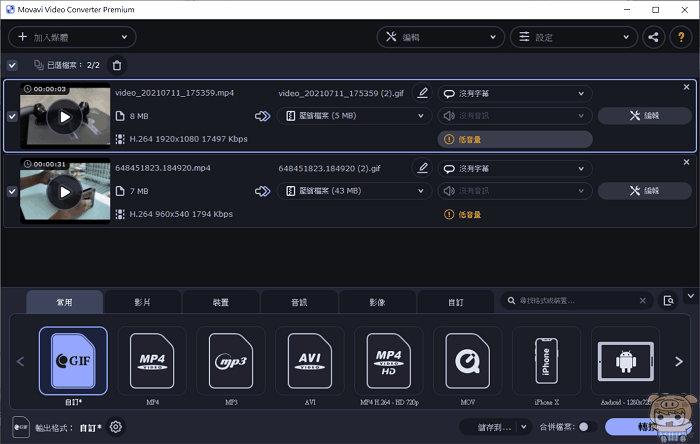Screen dimensions: 700x444
Task: Expand the save-to folder dropdown arrow
Action: pyautogui.click(x=524, y=427)
